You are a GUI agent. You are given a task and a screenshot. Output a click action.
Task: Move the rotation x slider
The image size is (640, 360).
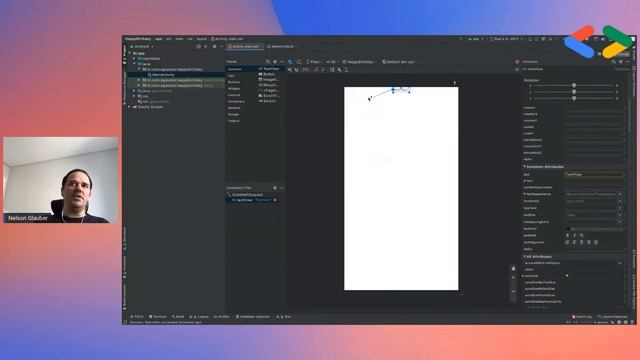(574, 86)
